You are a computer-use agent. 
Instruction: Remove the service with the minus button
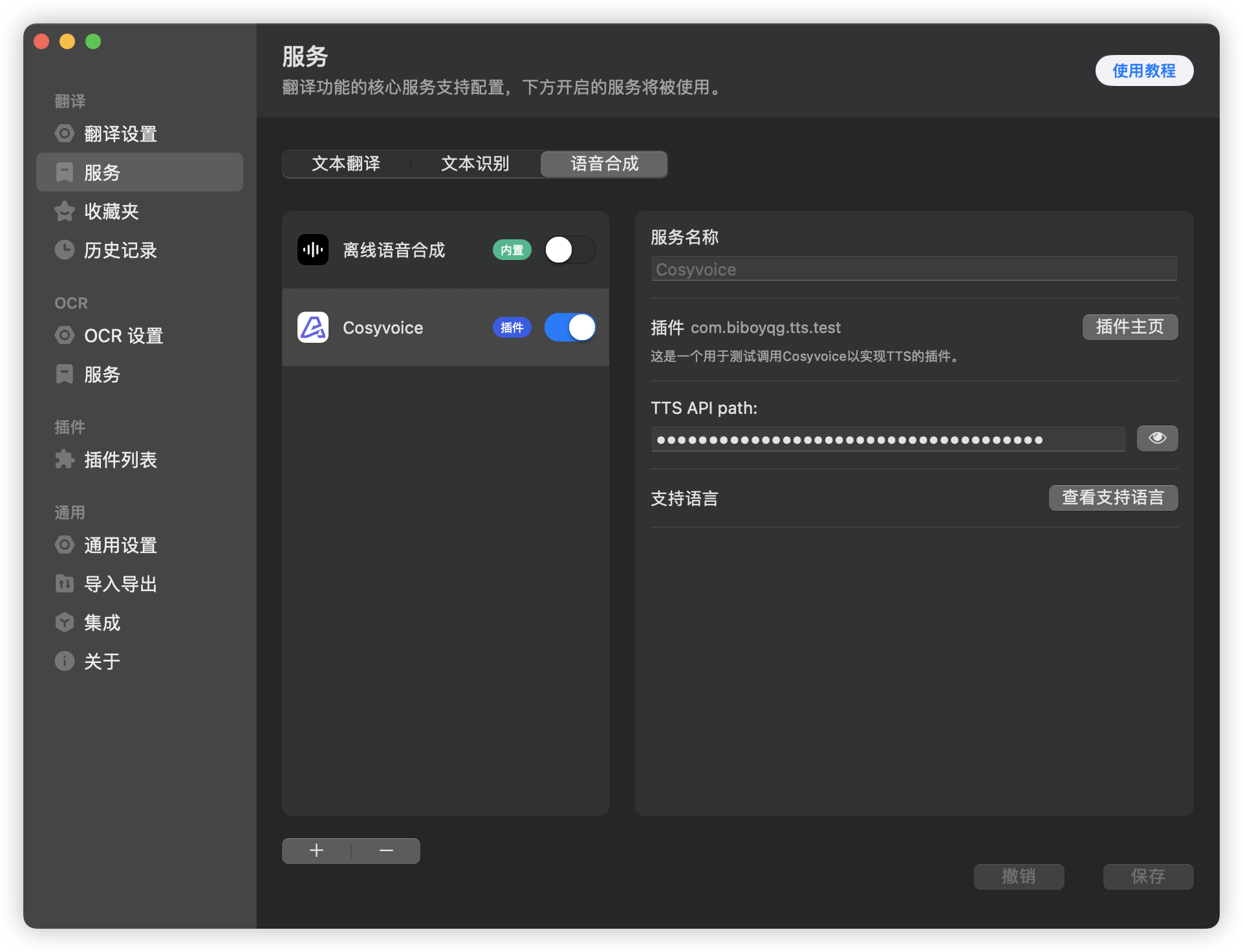[x=386, y=851]
